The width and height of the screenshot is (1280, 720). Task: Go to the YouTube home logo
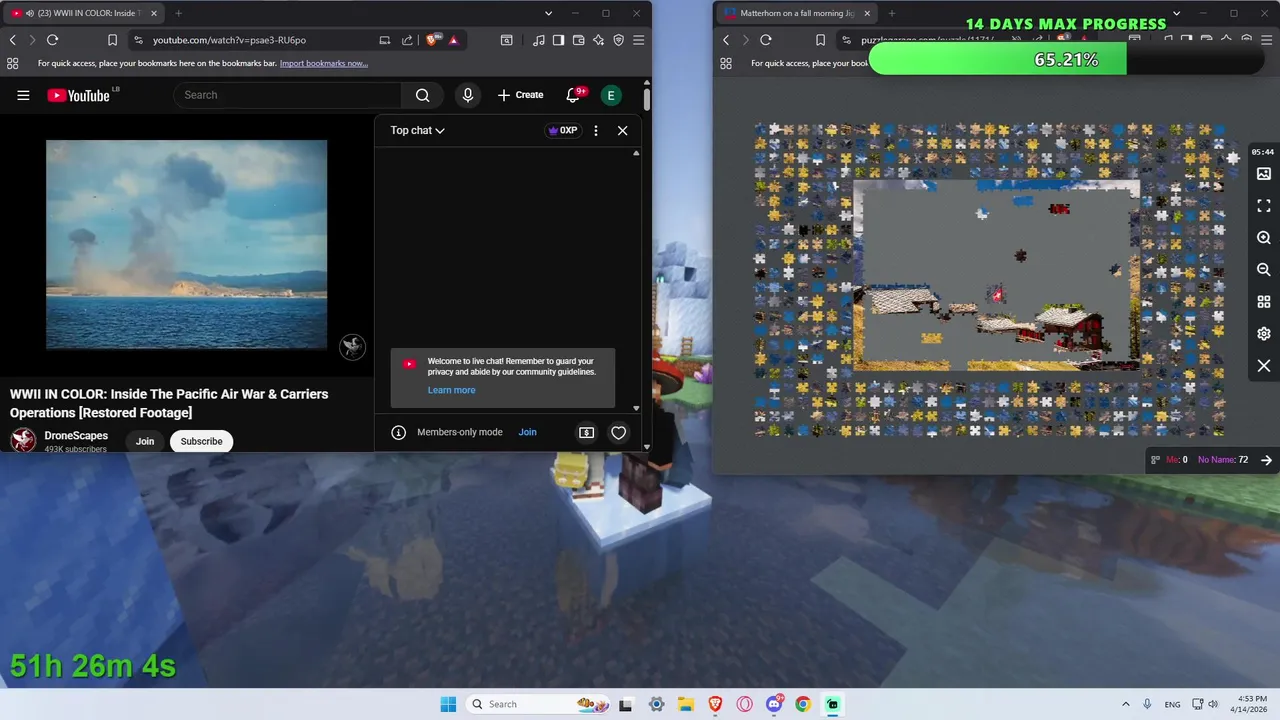[78, 95]
